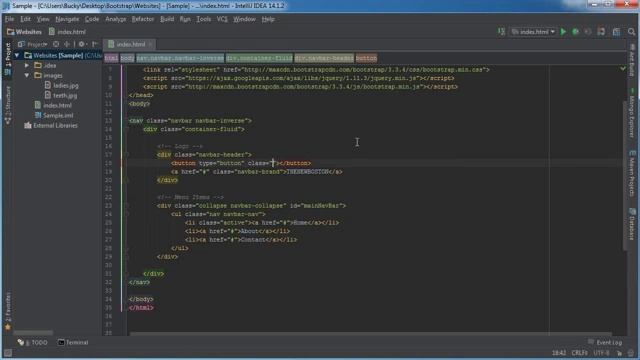640x360 pixels.
Task: Open the View menu
Action: click(43, 19)
